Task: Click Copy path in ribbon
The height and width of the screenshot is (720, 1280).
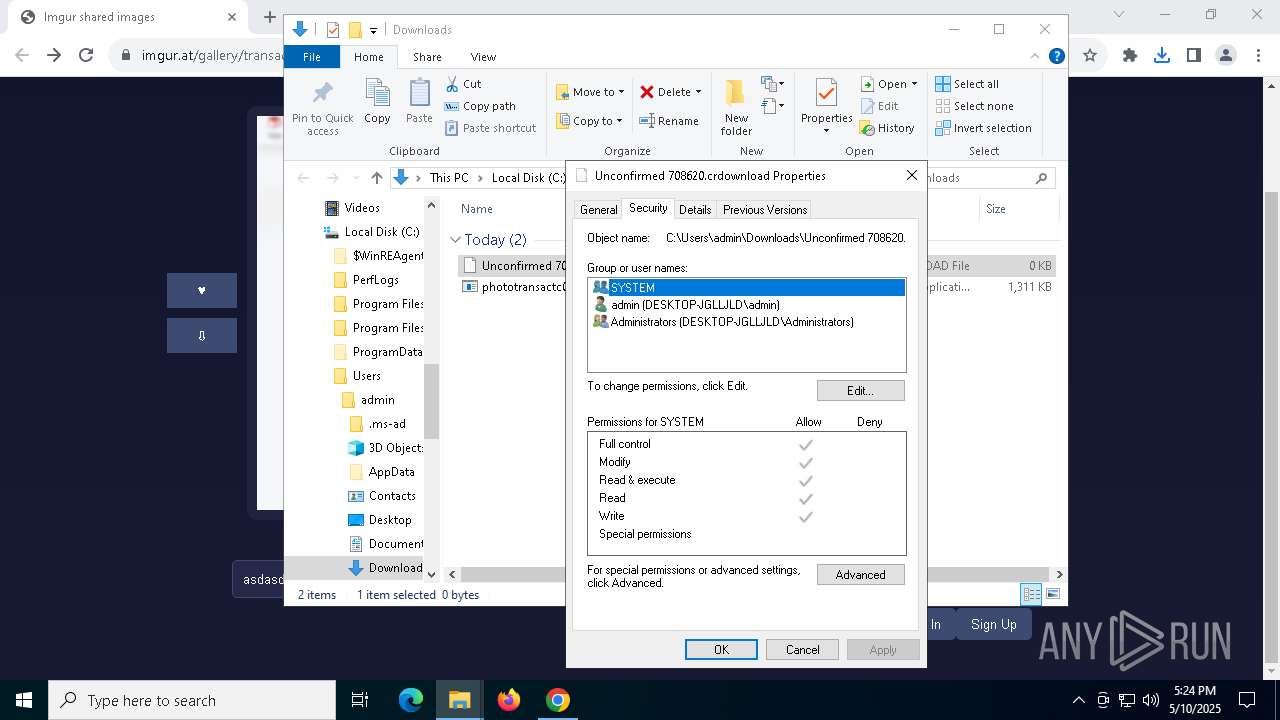Action: pyautogui.click(x=480, y=106)
